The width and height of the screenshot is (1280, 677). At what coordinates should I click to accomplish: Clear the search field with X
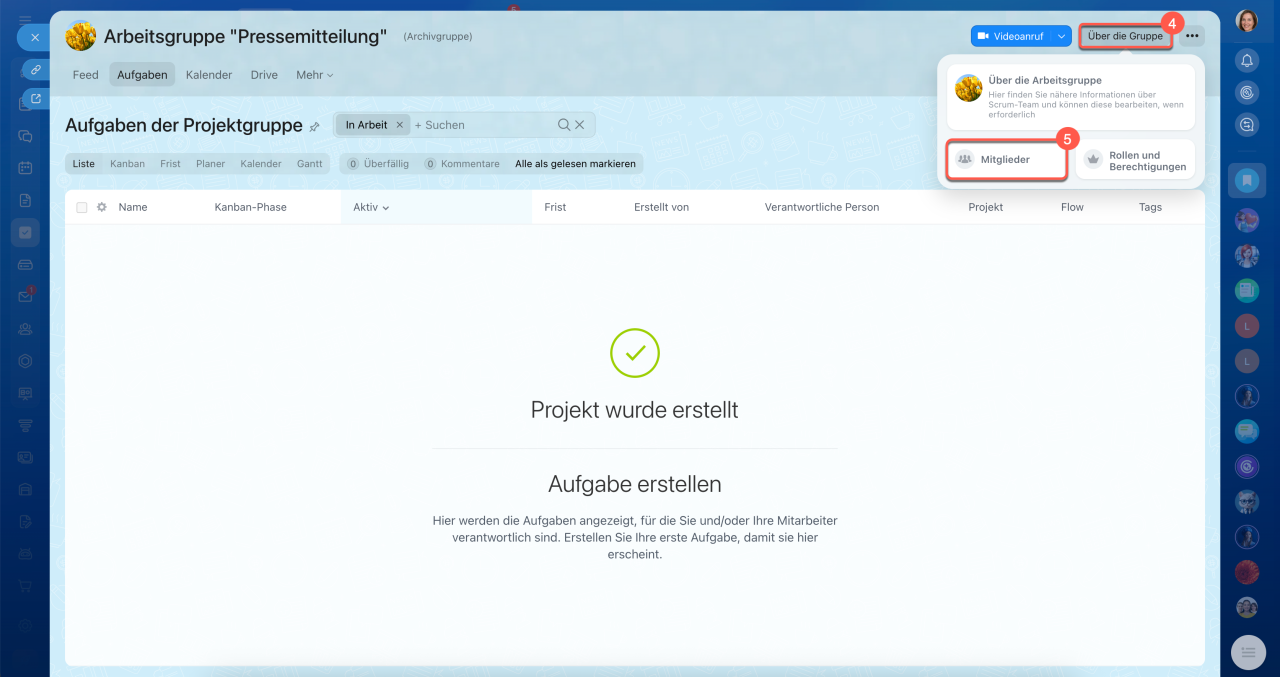coord(579,125)
